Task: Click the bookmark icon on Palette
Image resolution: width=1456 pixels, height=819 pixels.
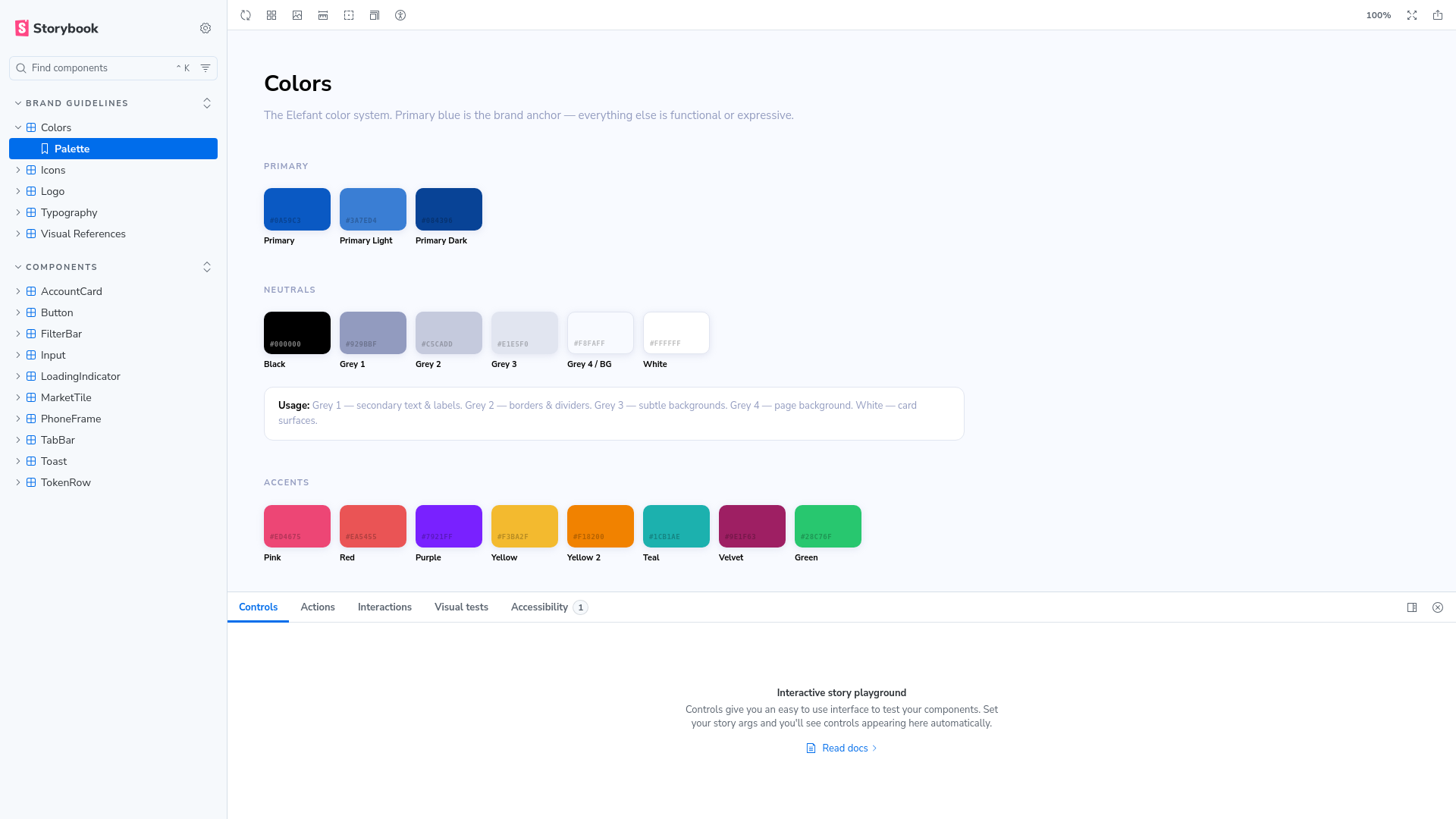Action: click(45, 149)
